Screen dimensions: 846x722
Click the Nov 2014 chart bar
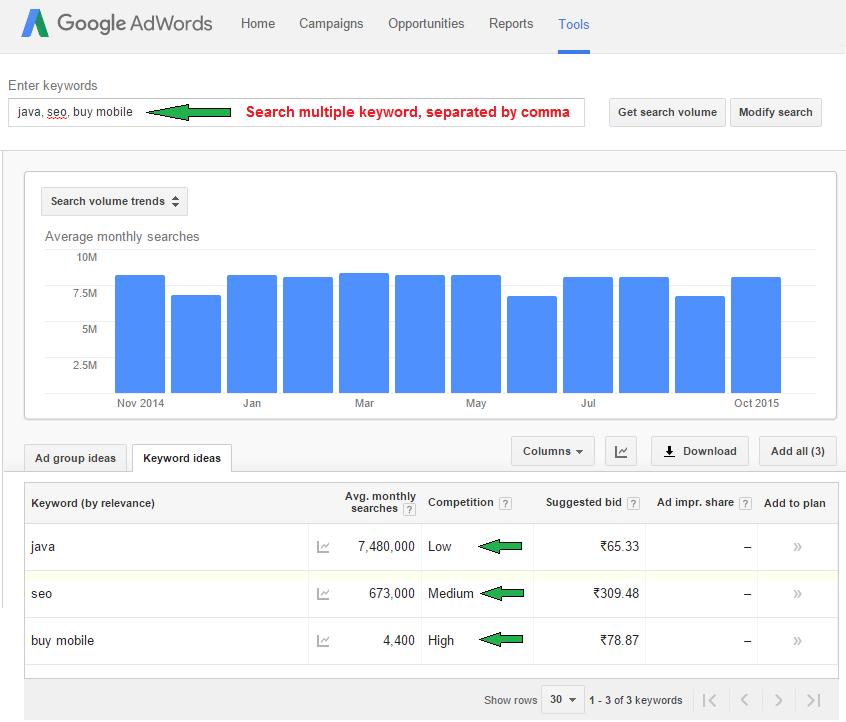pos(140,334)
